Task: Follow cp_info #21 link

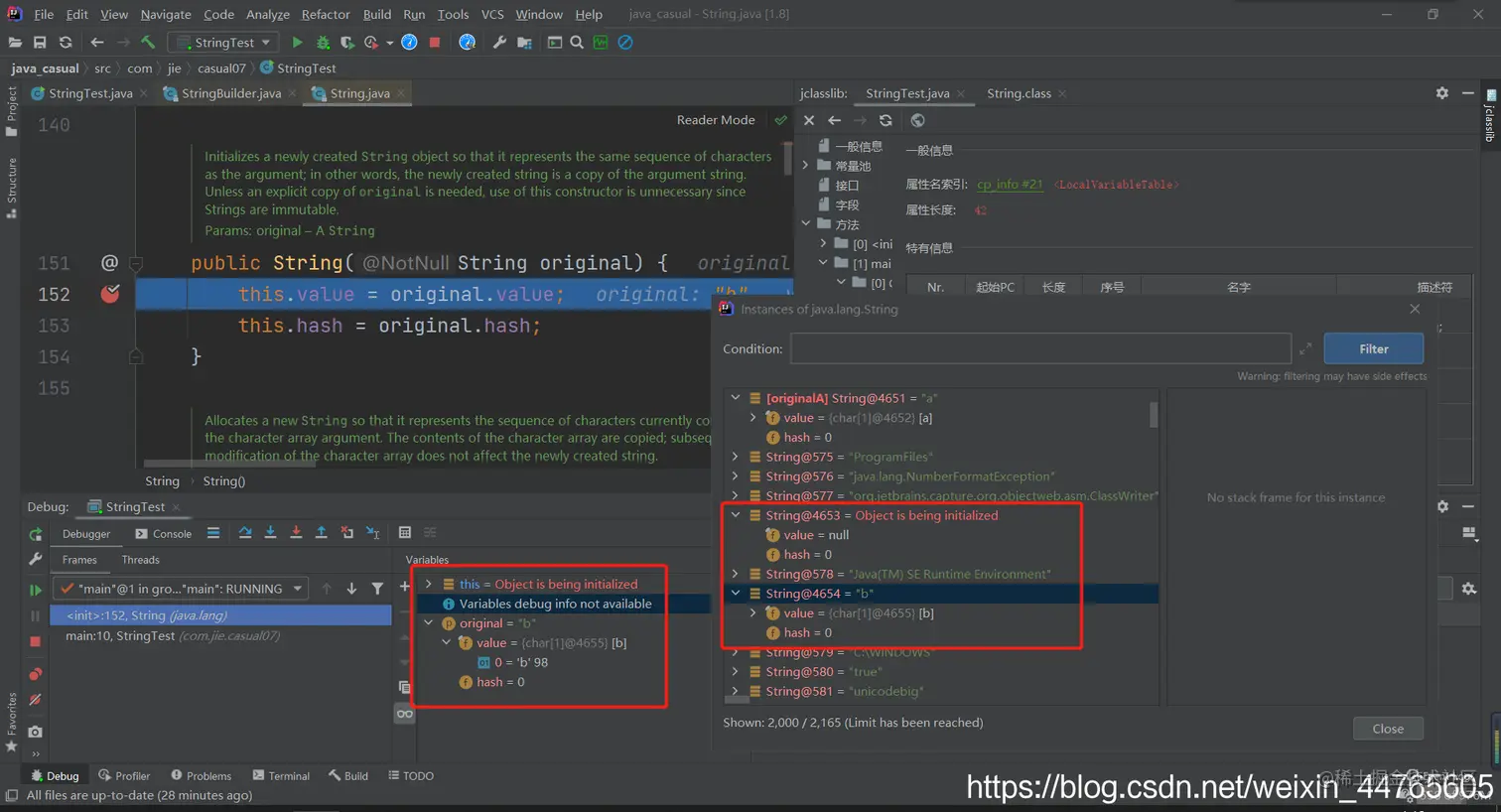Action: pos(1010,185)
